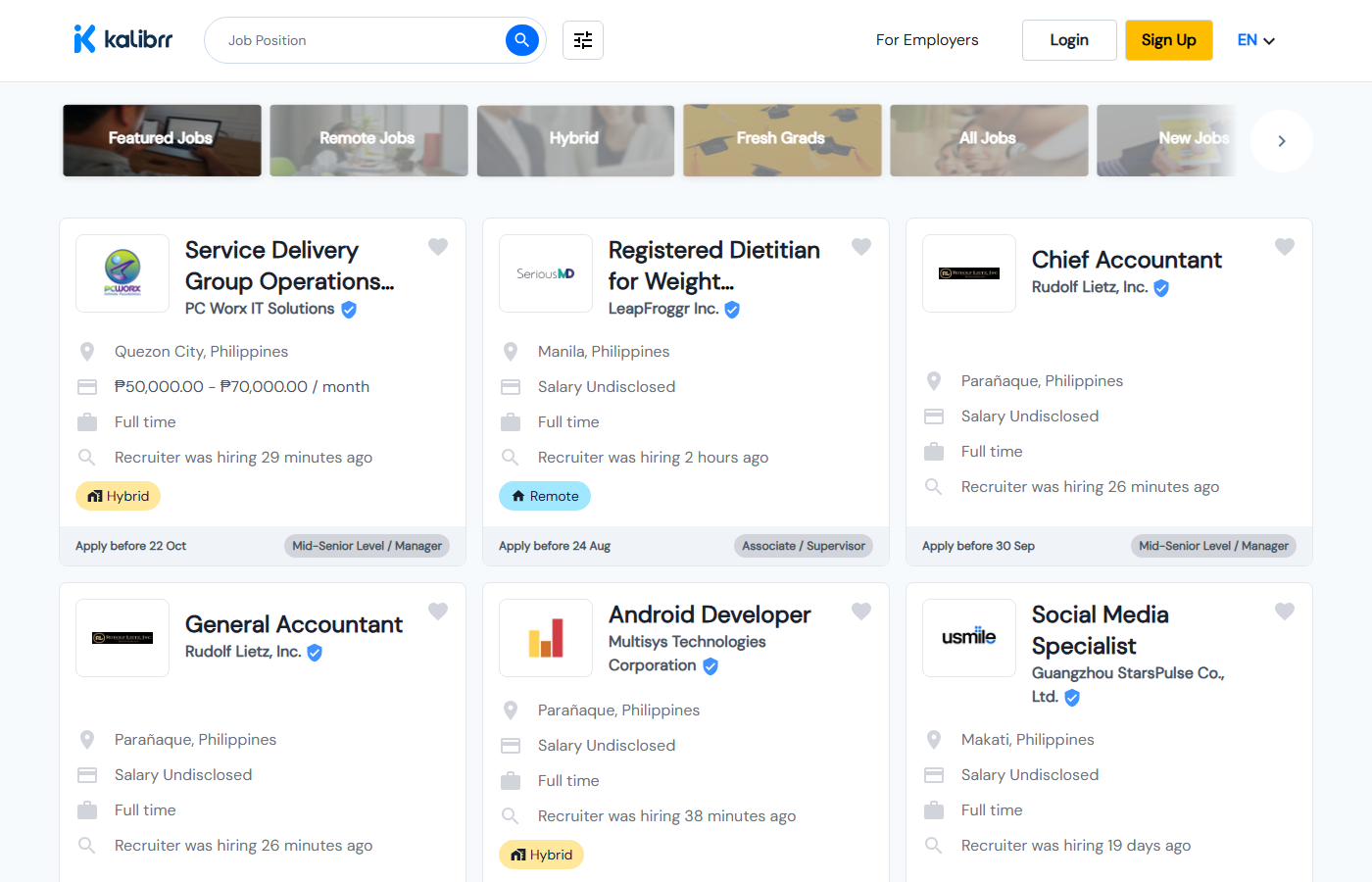The image size is (1372, 882).
Task: Save Service Delivery Group Operations job with heart
Action: pyautogui.click(x=438, y=247)
